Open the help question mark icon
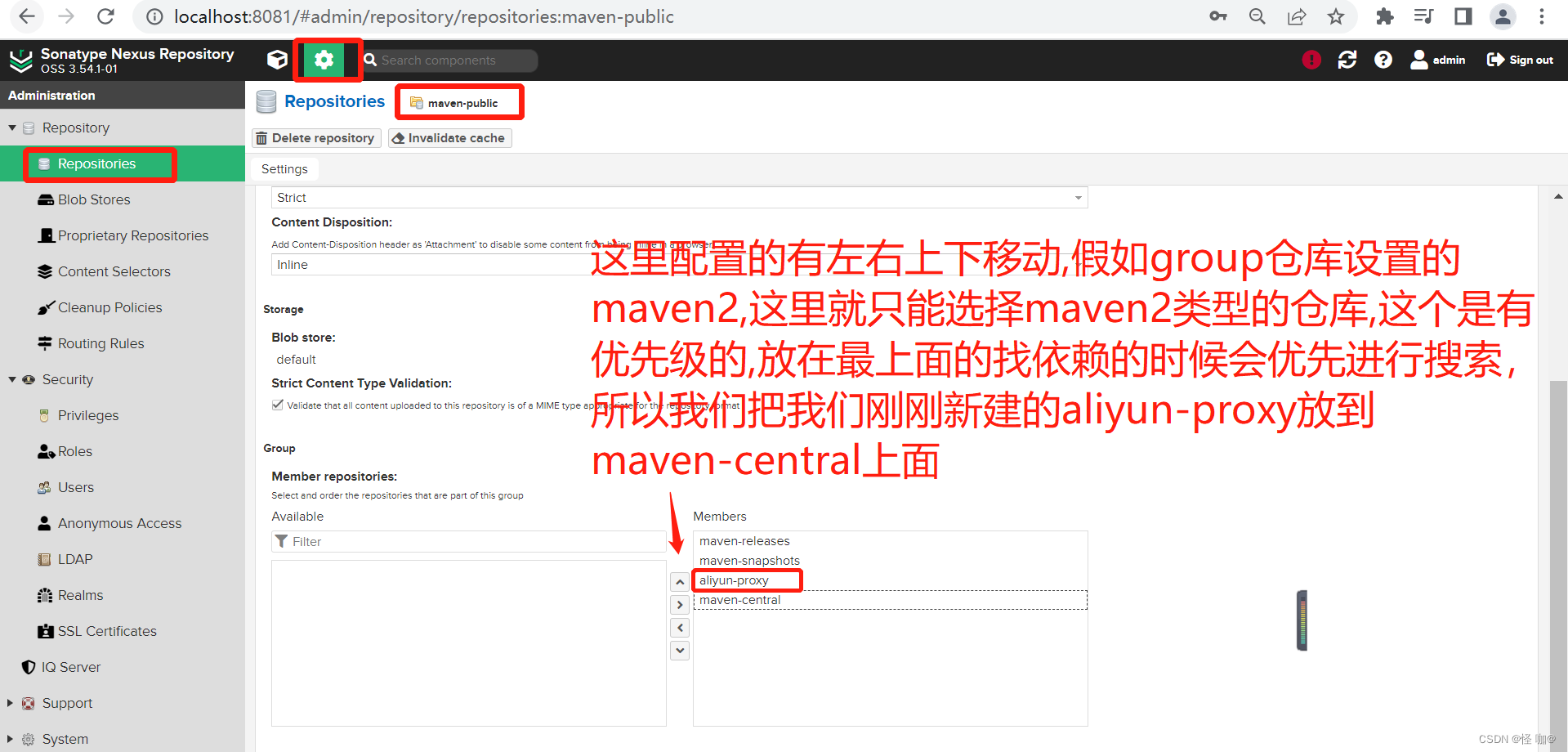Image resolution: width=1568 pixels, height=752 pixels. 1383,60
